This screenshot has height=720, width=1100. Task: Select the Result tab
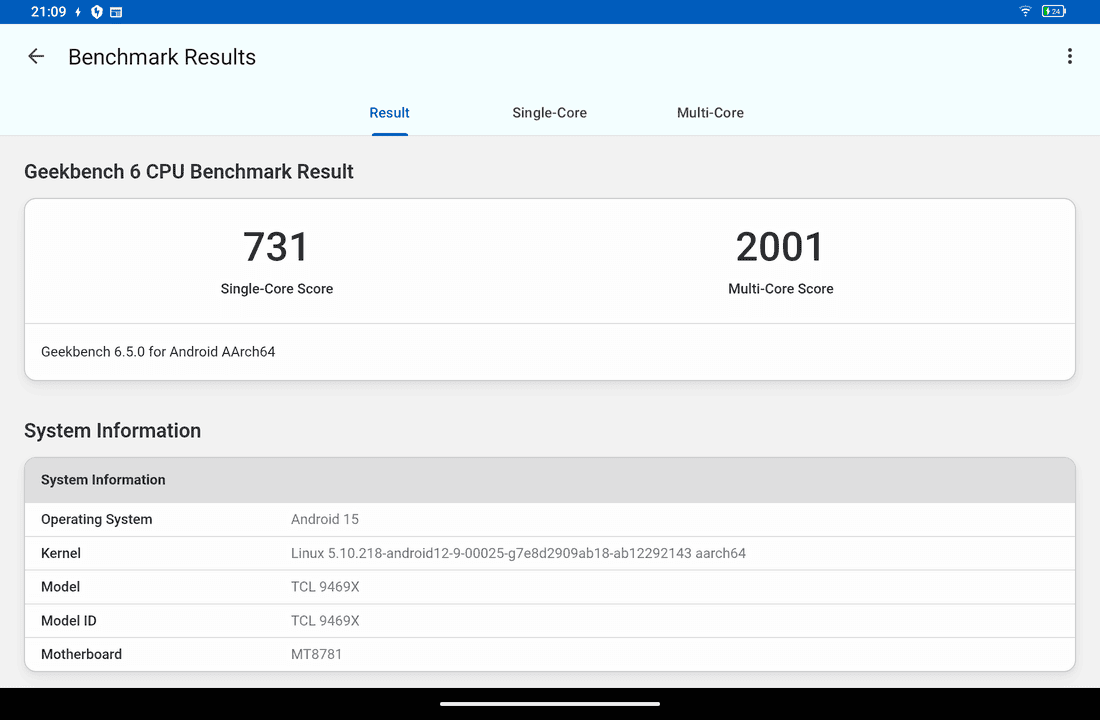[389, 113]
